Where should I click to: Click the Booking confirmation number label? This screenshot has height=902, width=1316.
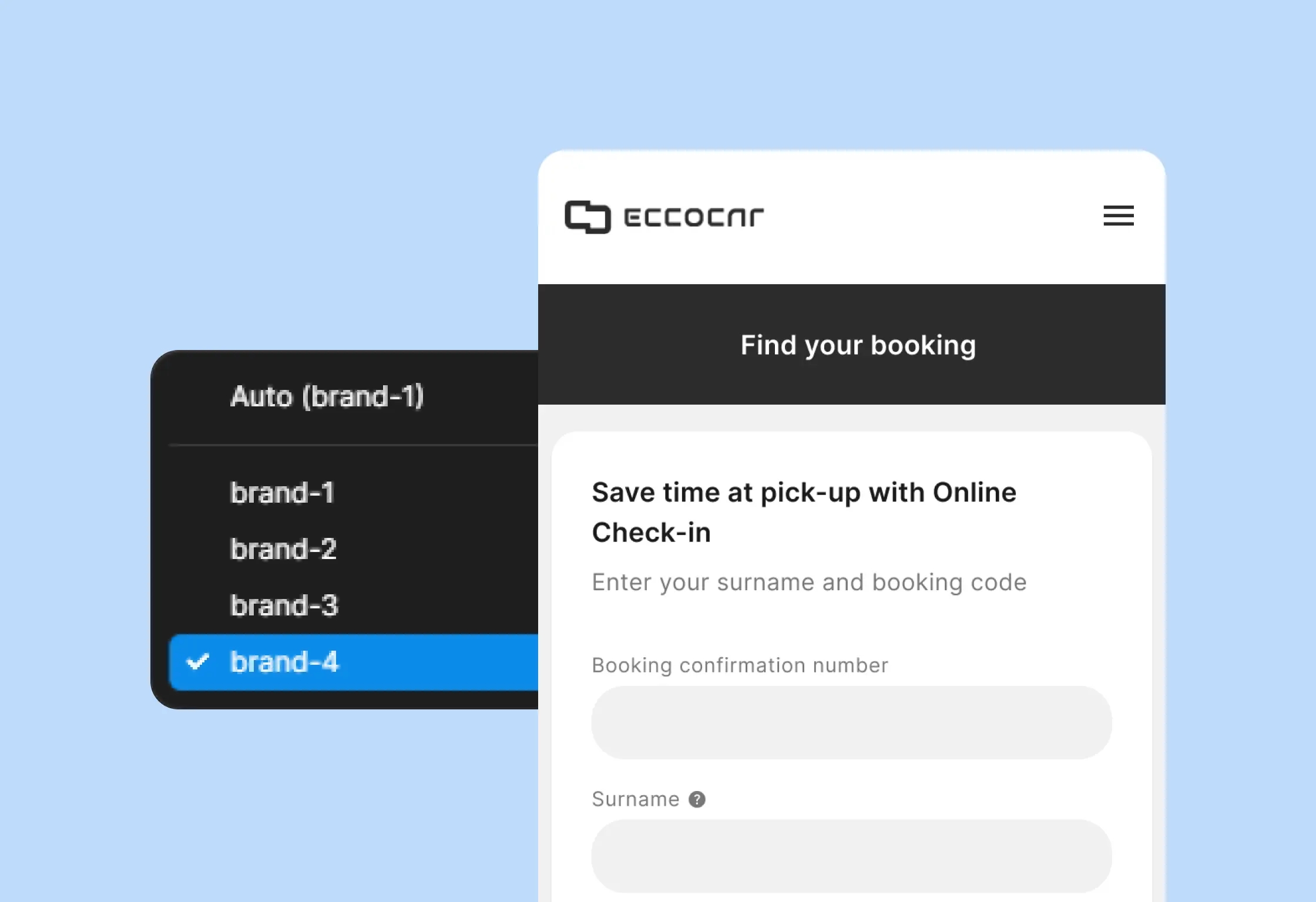pos(740,665)
